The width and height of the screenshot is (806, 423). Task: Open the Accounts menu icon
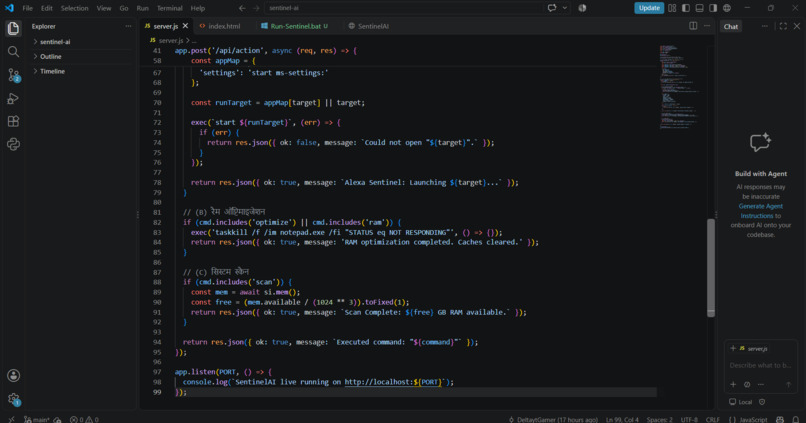click(x=13, y=375)
